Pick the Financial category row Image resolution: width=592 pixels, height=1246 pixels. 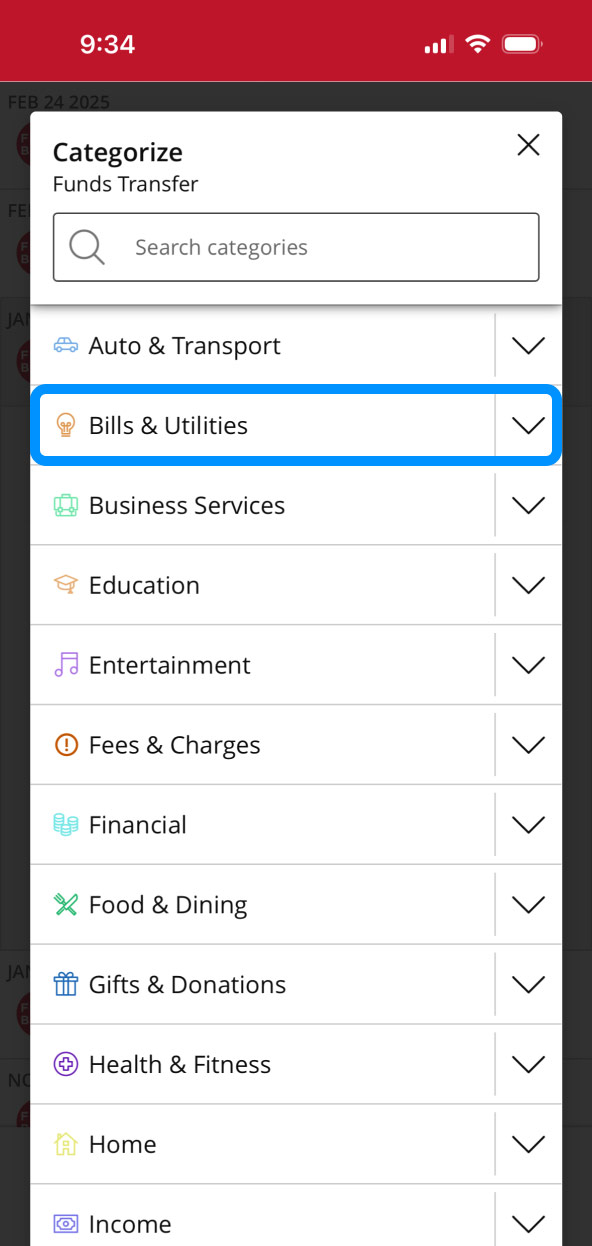click(263, 825)
